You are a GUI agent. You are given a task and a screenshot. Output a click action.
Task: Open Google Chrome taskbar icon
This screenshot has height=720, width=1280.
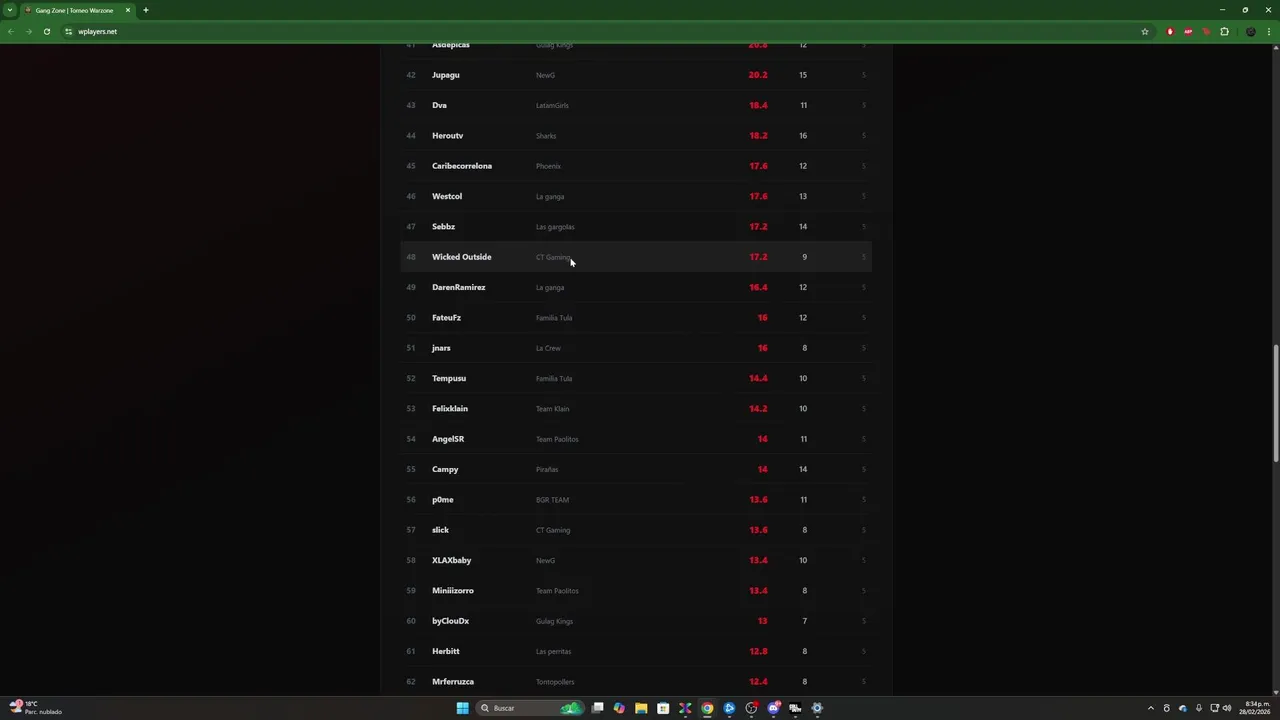(707, 708)
